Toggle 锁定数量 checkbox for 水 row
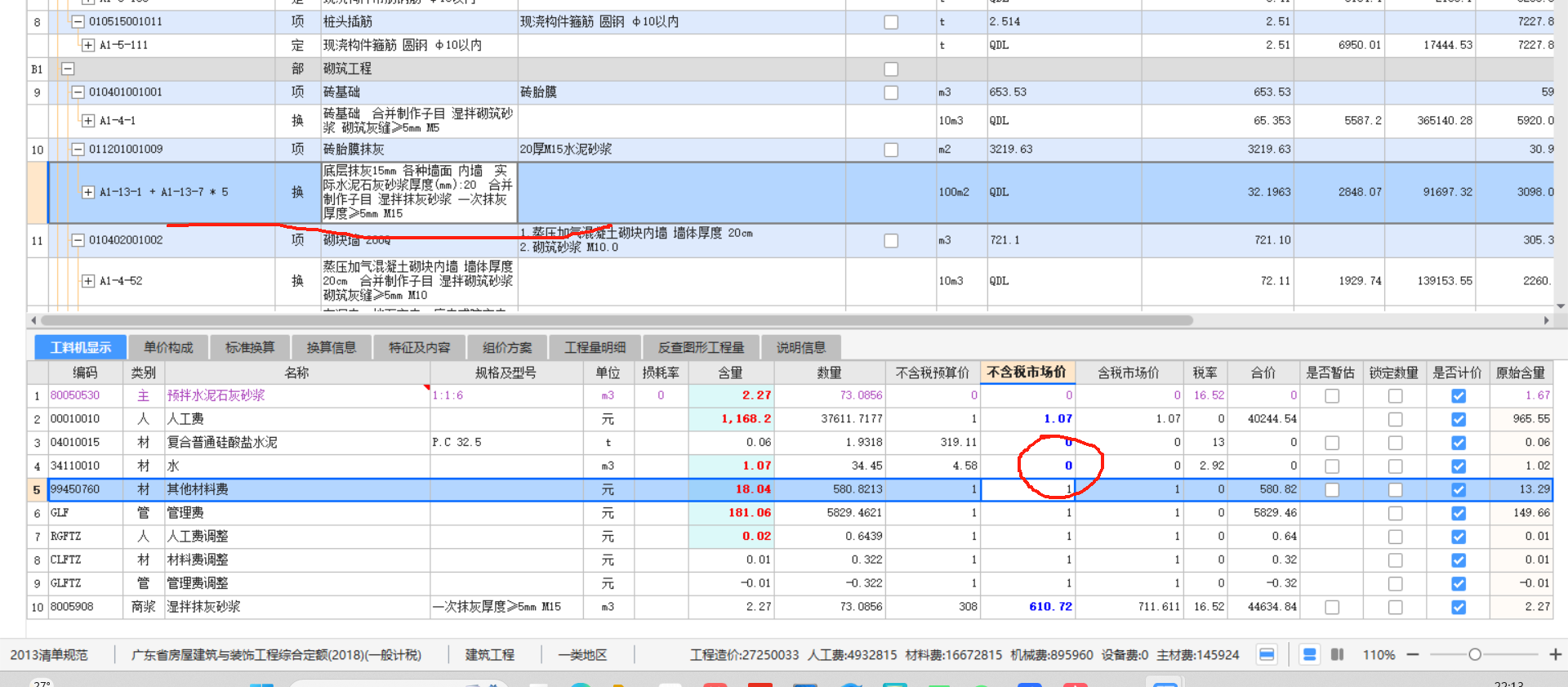 [x=1396, y=466]
